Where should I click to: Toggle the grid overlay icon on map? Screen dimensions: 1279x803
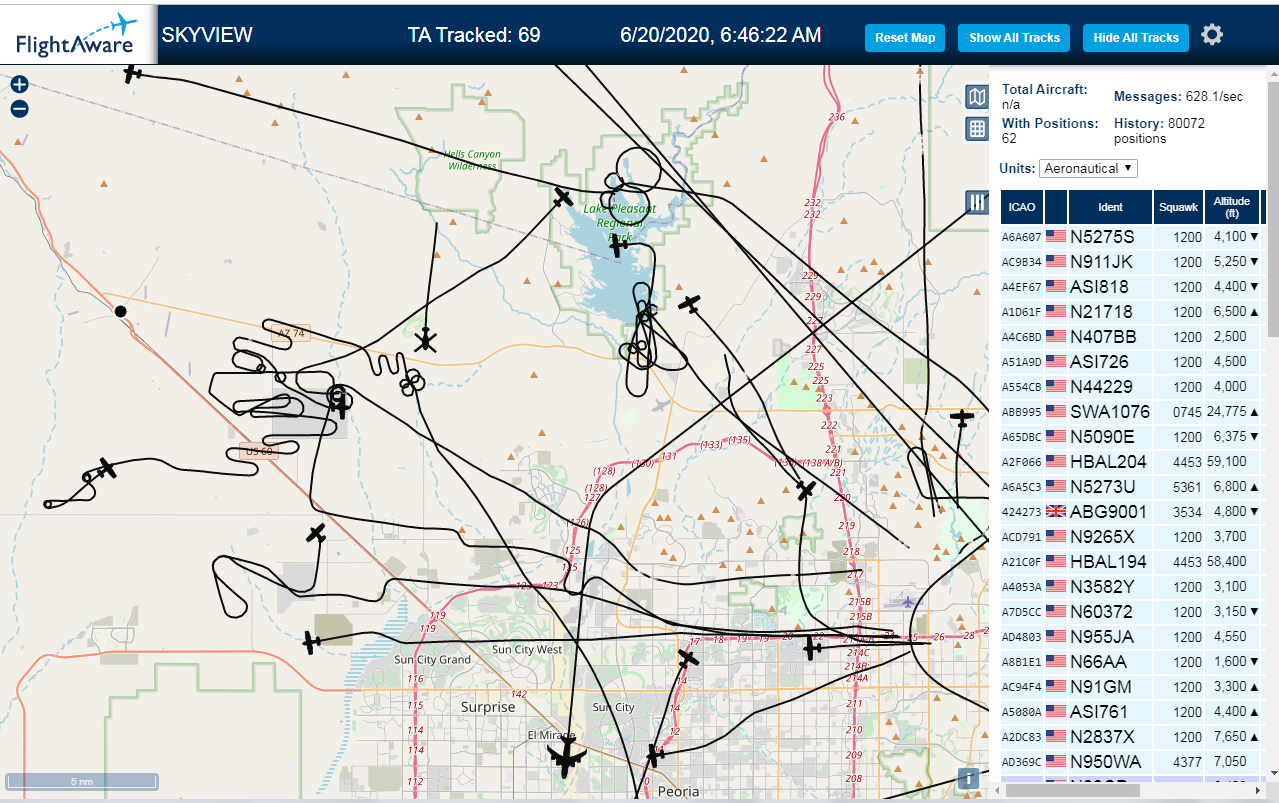coord(977,128)
